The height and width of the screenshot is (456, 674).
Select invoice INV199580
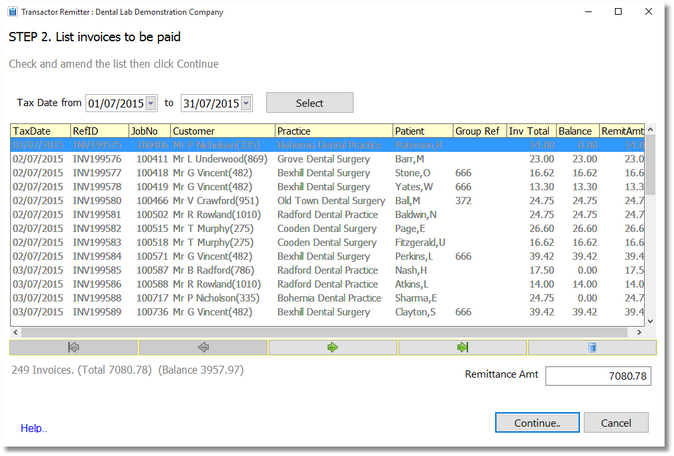328,201
